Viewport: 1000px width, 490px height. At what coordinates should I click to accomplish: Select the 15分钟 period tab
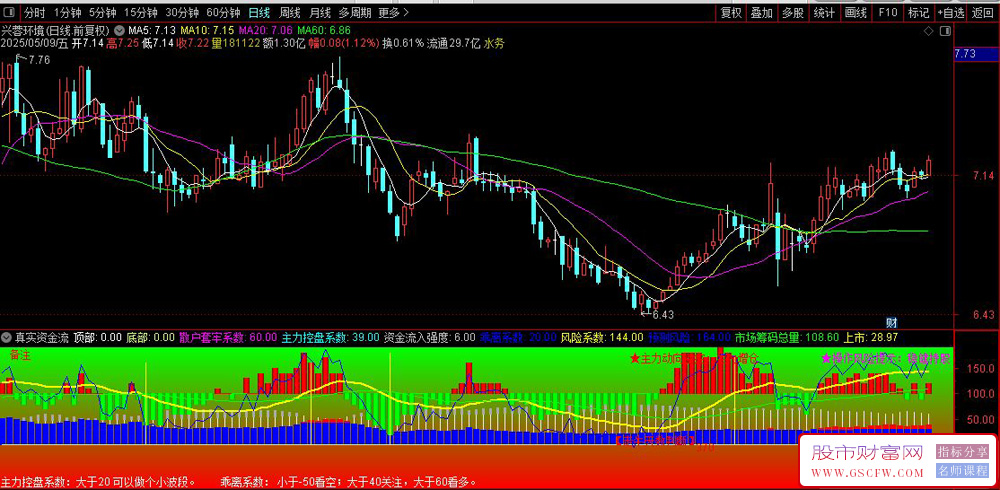pyautogui.click(x=140, y=12)
